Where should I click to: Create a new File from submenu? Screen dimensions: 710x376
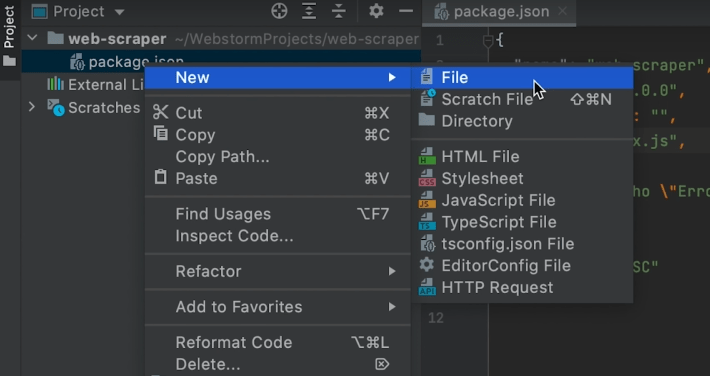(x=522, y=77)
